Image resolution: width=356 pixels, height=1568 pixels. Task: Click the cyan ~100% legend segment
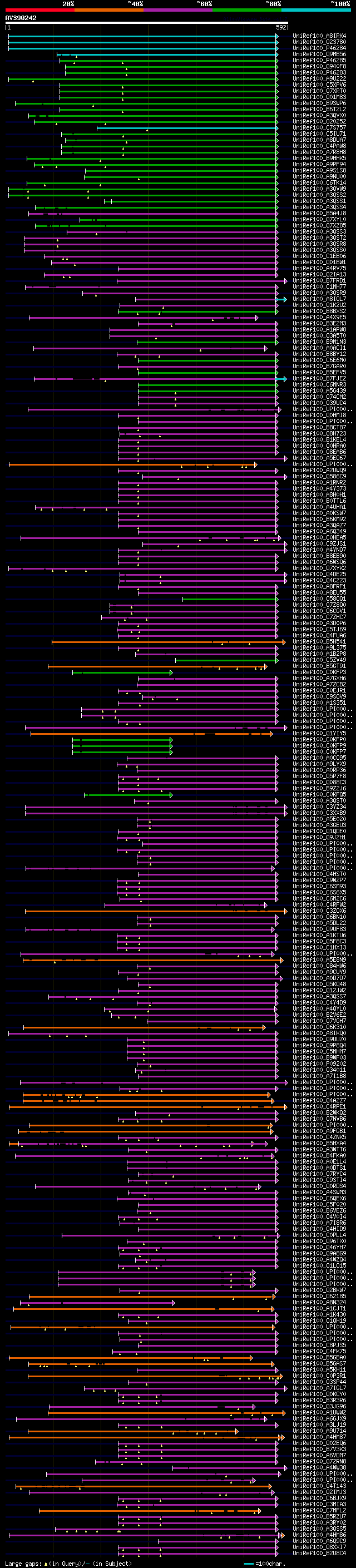click(316, 10)
